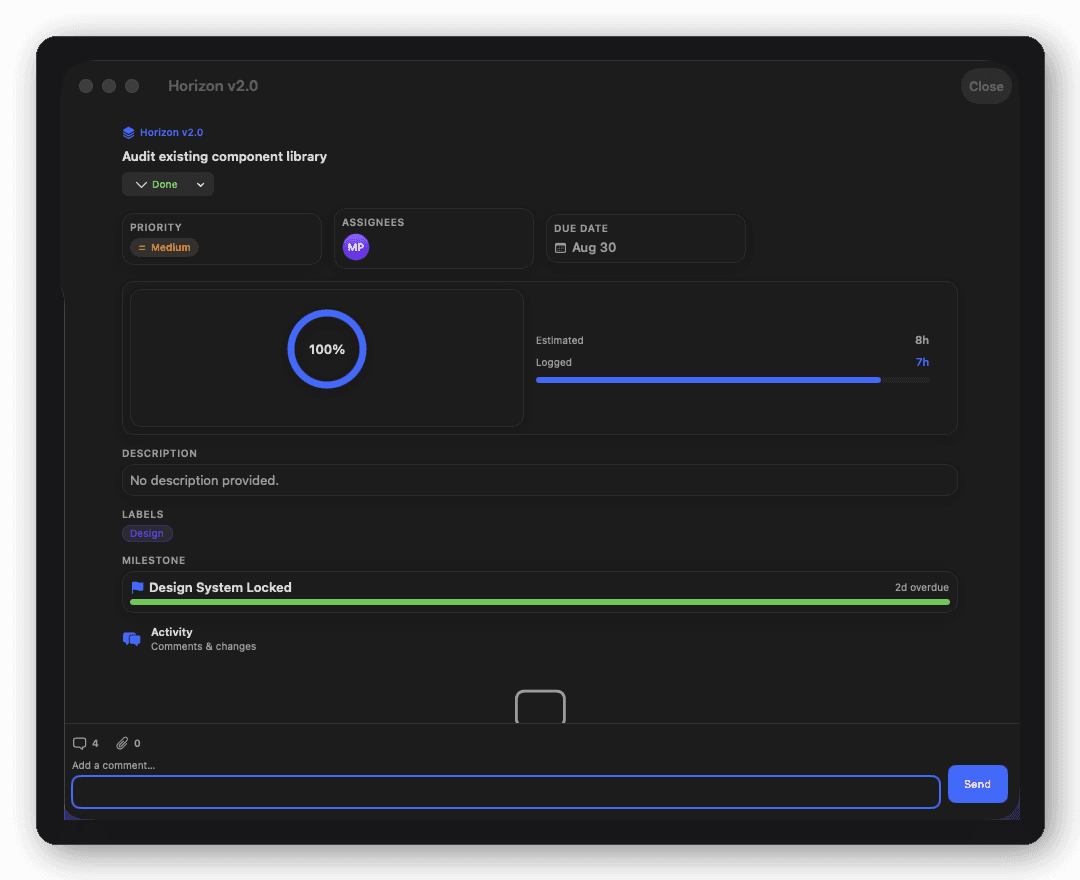
Task: Click the calendar icon beside Aug 30
Action: [x=561, y=248]
